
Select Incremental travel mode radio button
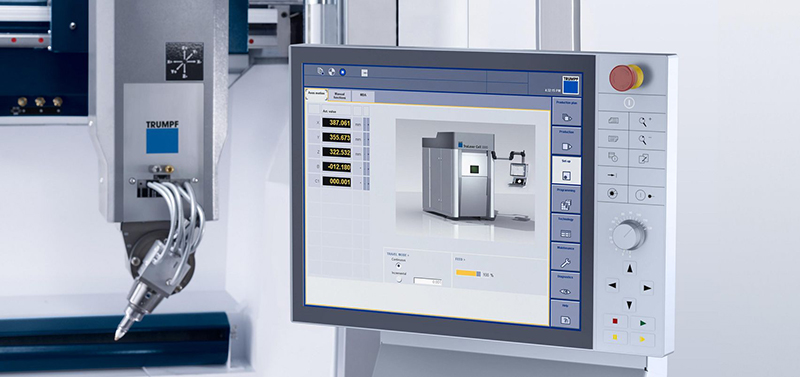pyautogui.click(x=399, y=280)
